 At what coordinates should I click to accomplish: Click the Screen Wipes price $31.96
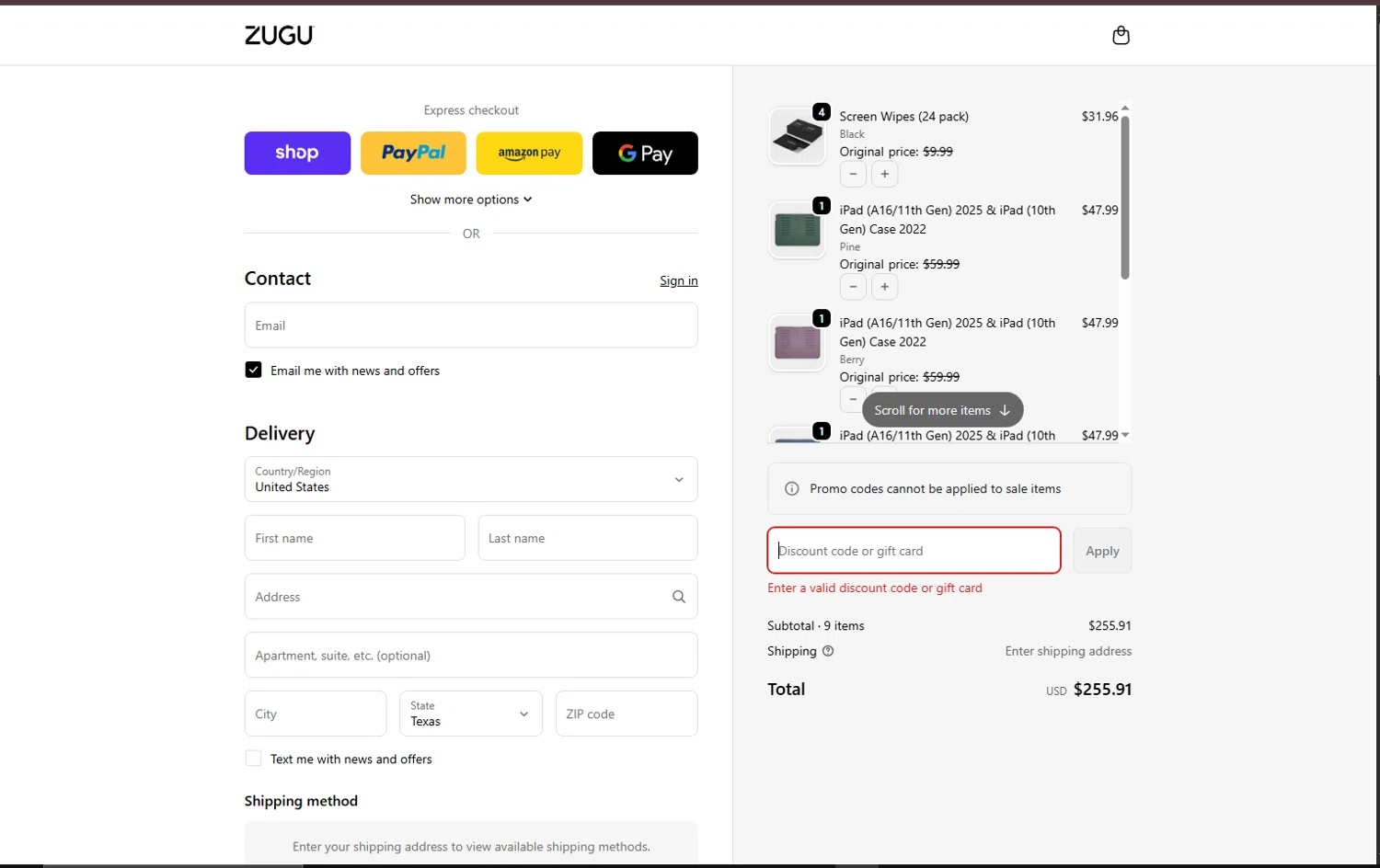(x=1099, y=116)
